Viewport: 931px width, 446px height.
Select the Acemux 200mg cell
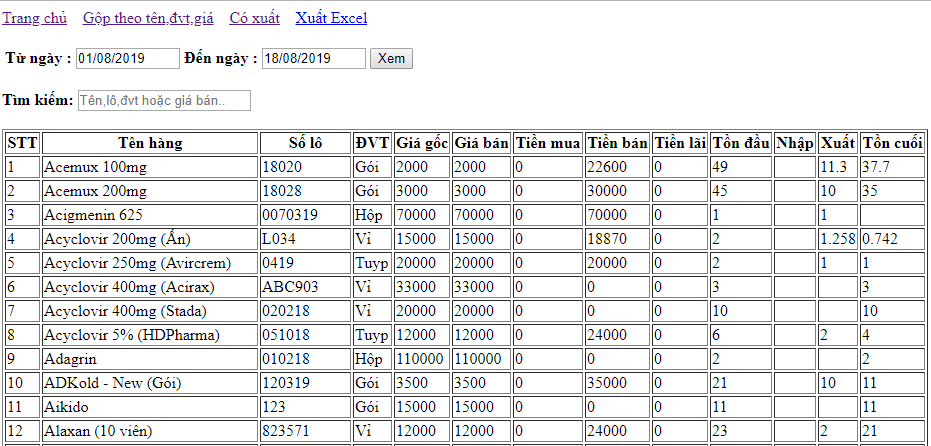click(150, 191)
